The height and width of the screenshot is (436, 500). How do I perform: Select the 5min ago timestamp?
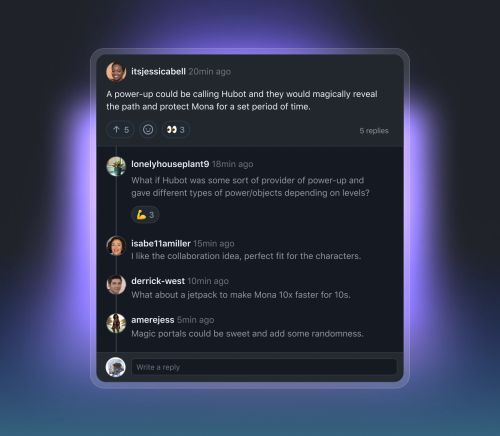coord(195,320)
